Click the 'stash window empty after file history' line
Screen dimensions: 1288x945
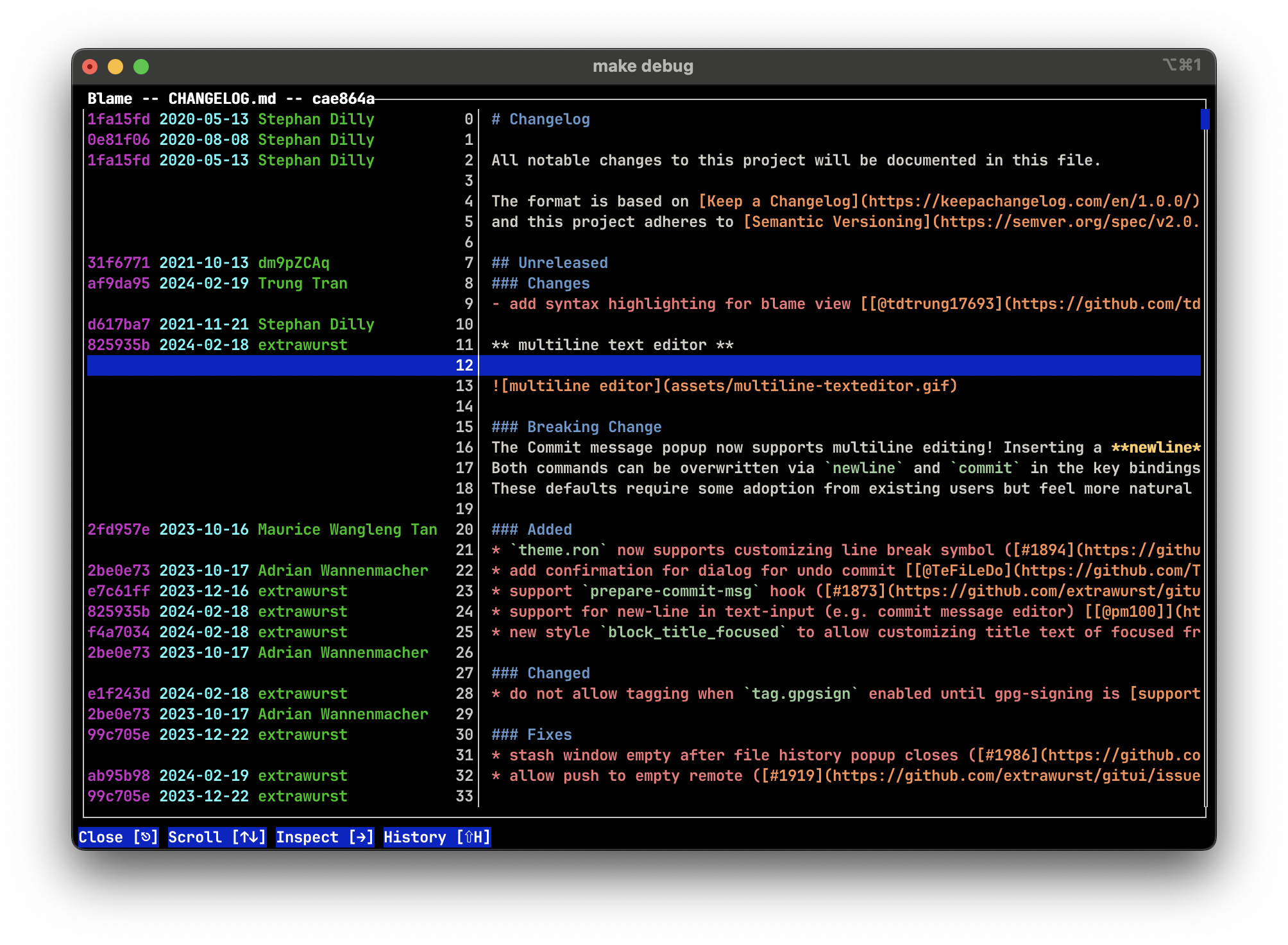[x=846, y=755]
